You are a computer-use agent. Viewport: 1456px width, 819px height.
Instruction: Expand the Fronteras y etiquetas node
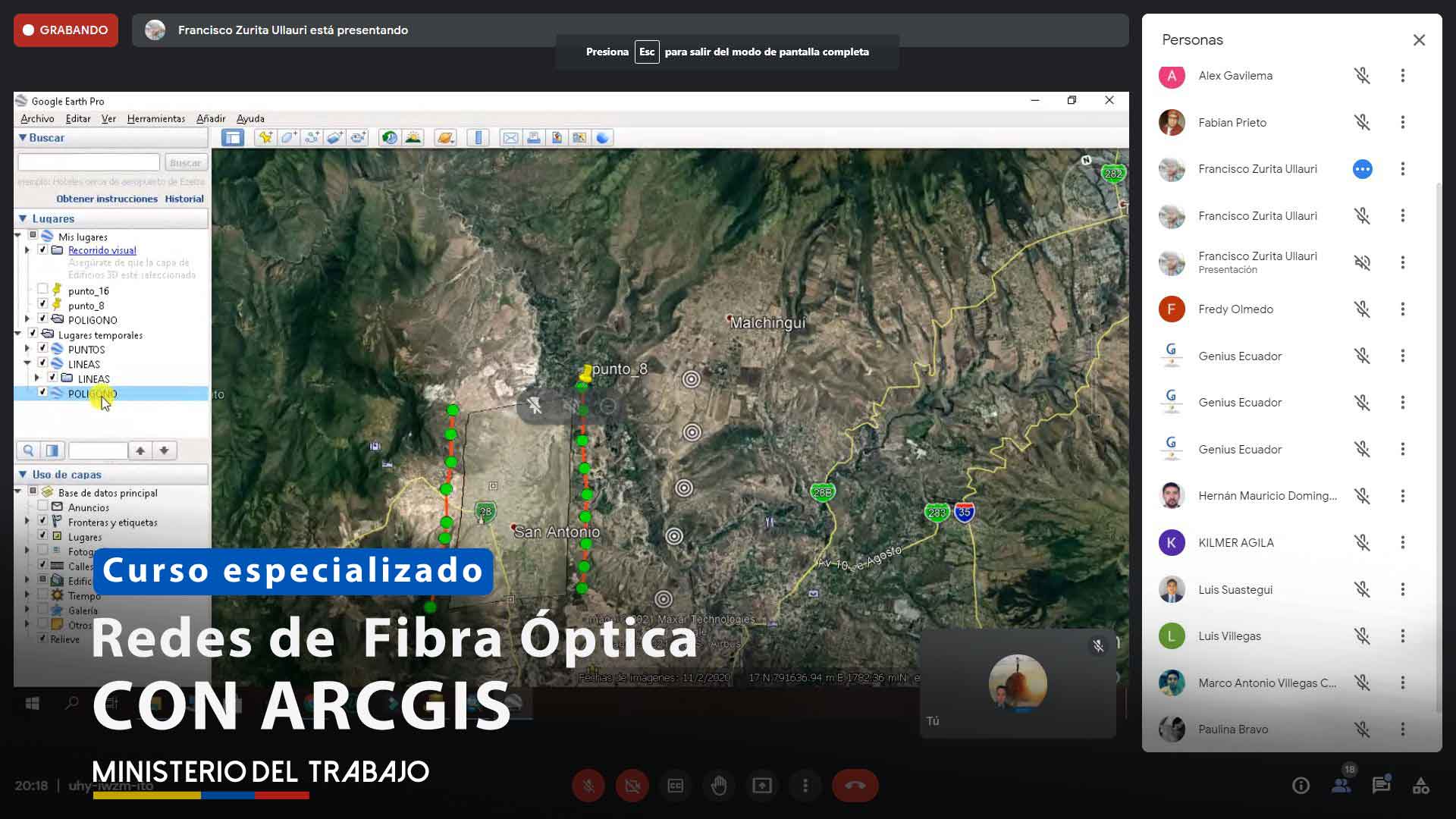[27, 521]
